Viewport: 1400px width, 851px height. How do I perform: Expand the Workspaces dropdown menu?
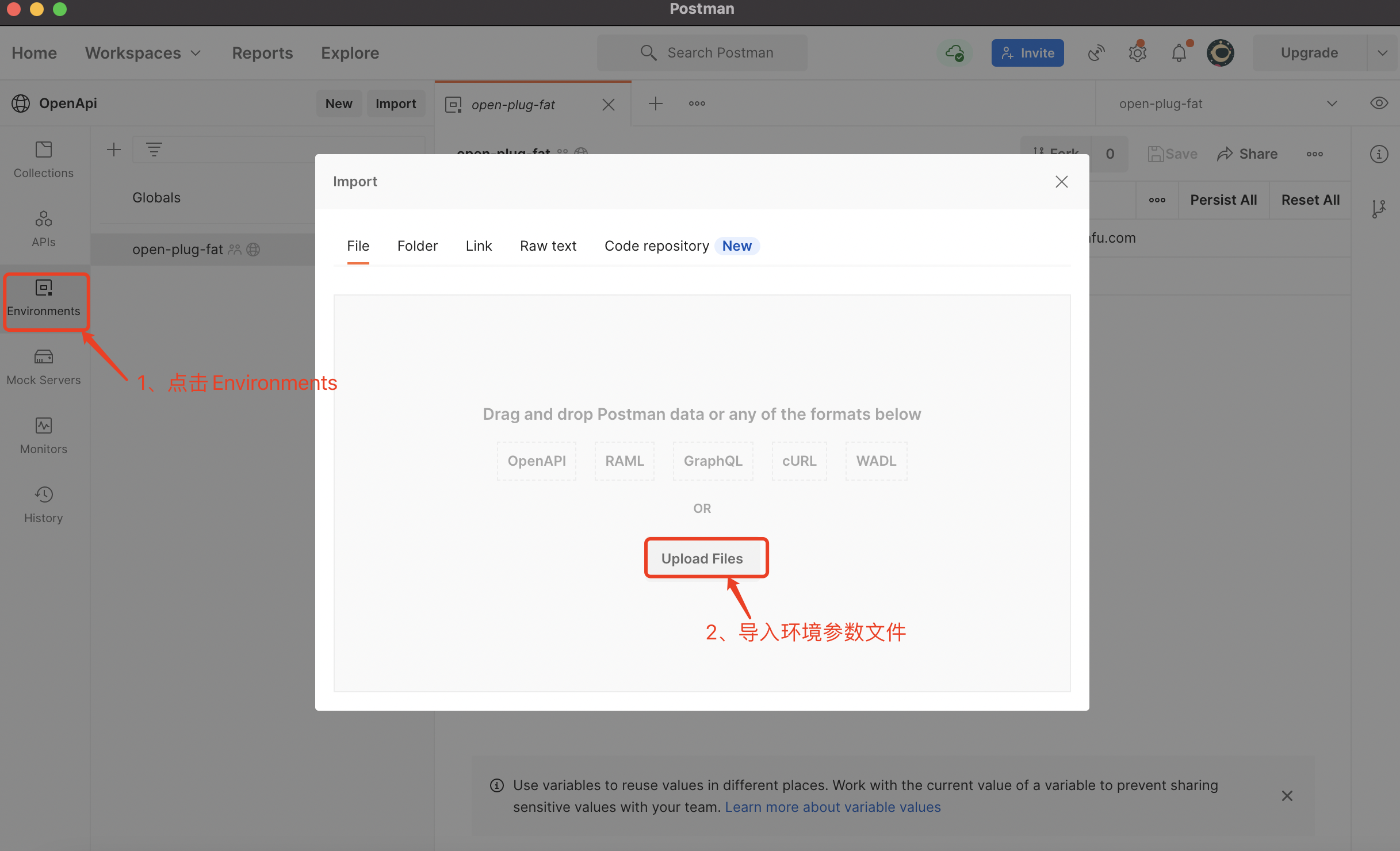pos(143,53)
